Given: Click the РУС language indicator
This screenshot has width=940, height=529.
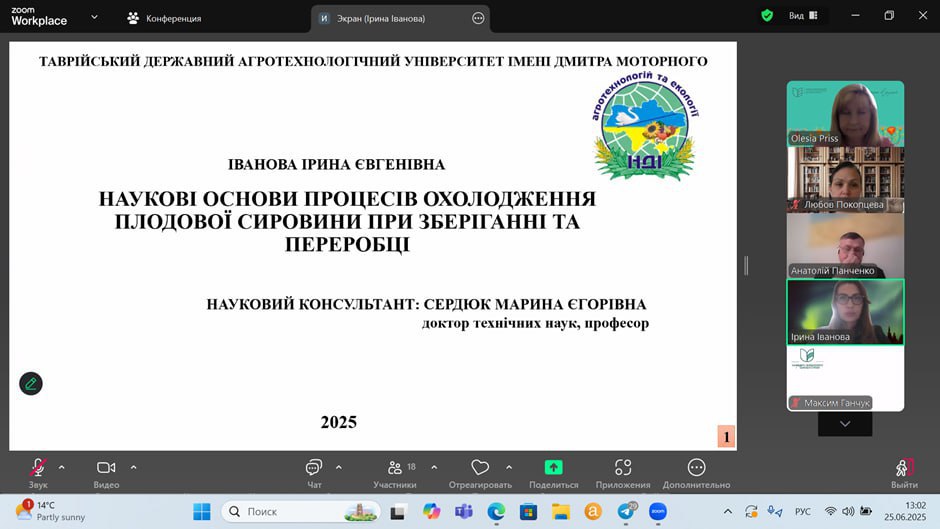Looking at the screenshot, I should tap(803, 512).
